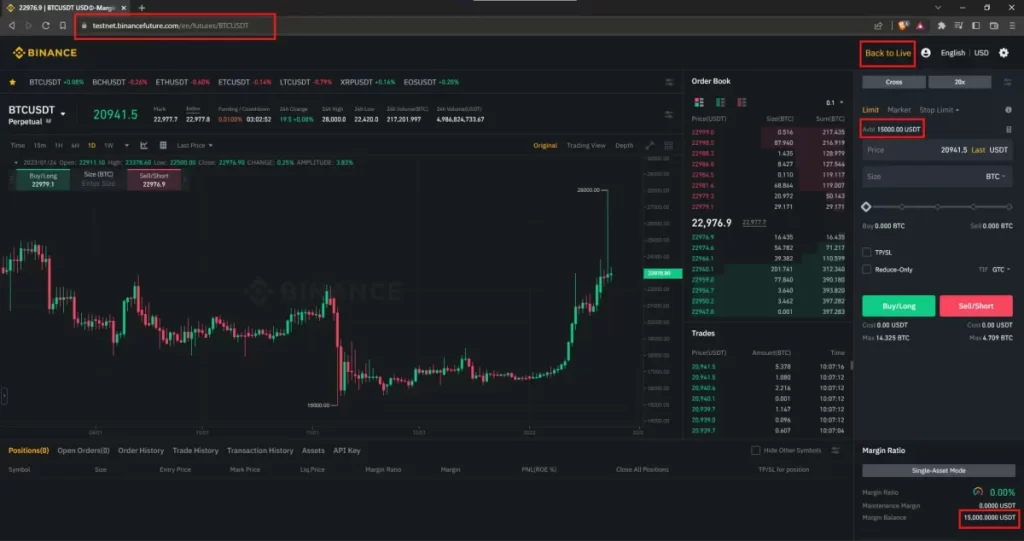Viewport: 1024px width, 541px height.
Task: Expand the chart to fullscreen
Action: coord(649,145)
